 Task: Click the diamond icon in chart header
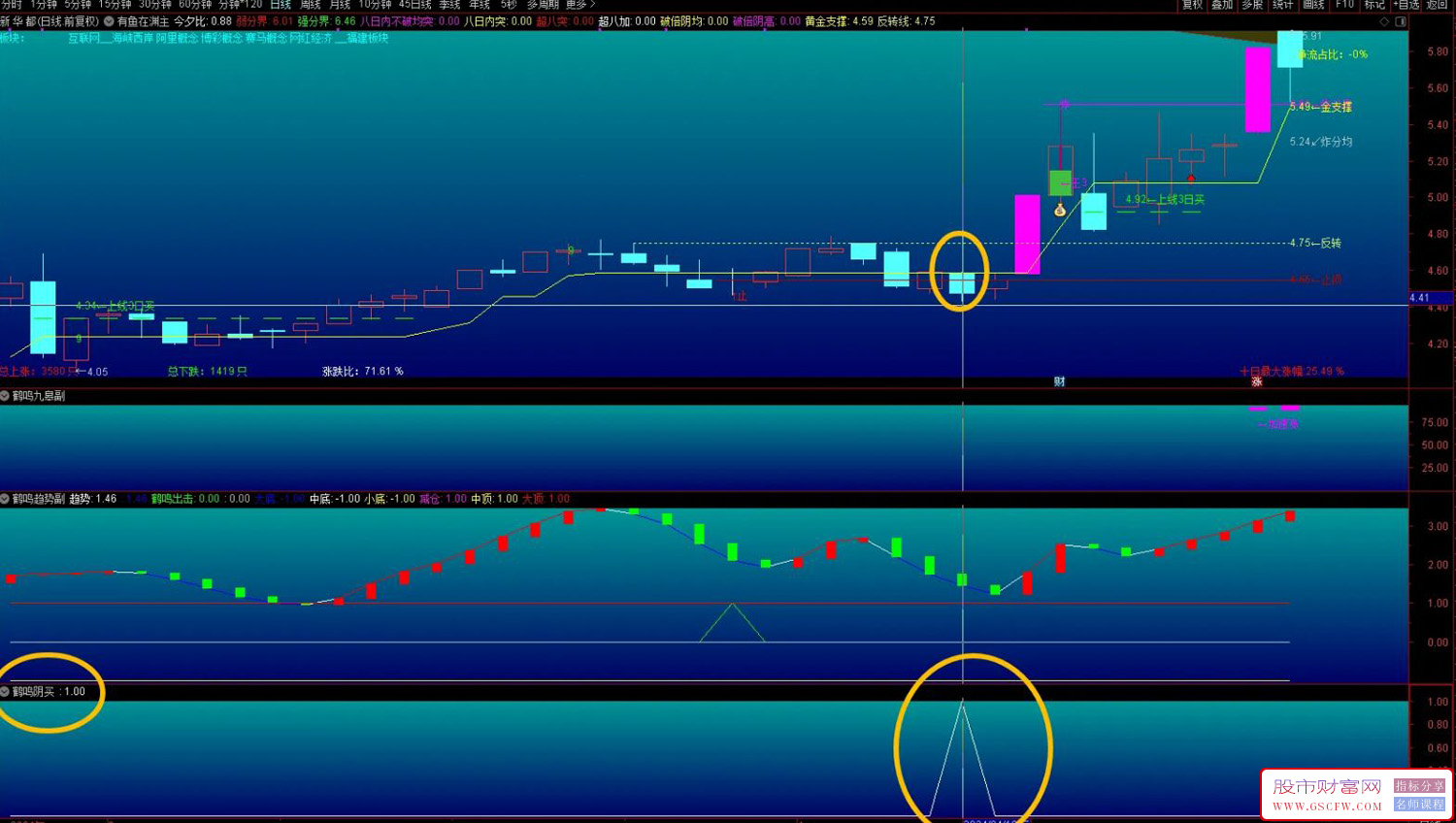[1384, 21]
